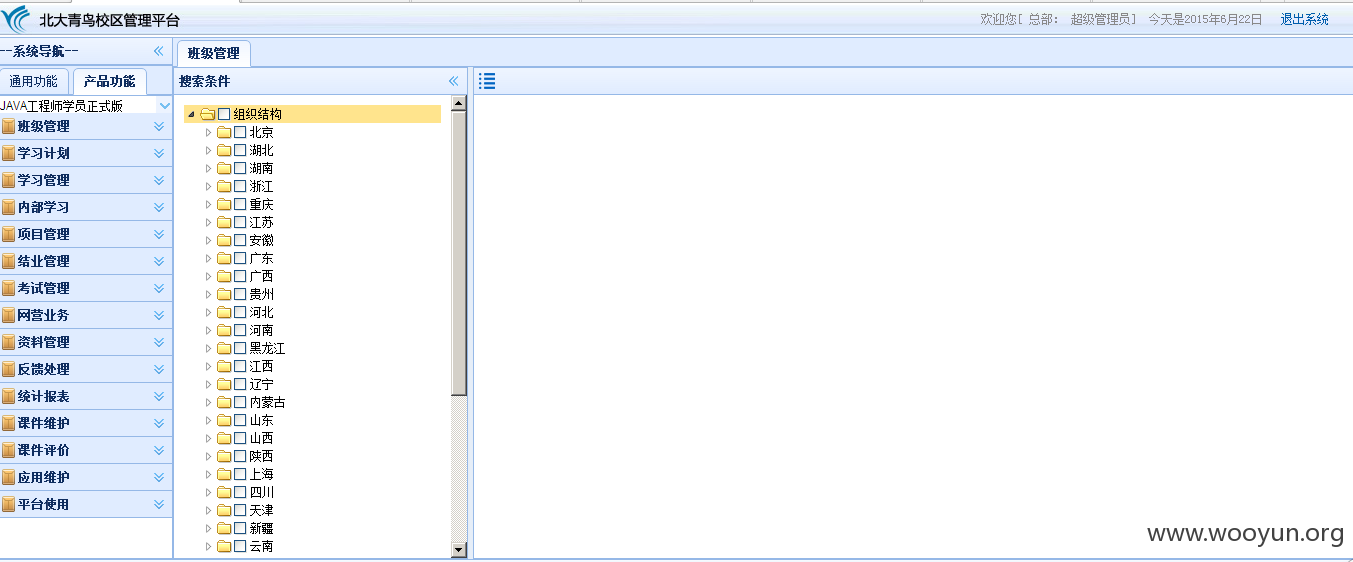This screenshot has height=562, width=1353.
Task: Expand the 广西 tree node
Action: [x=208, y=276]
